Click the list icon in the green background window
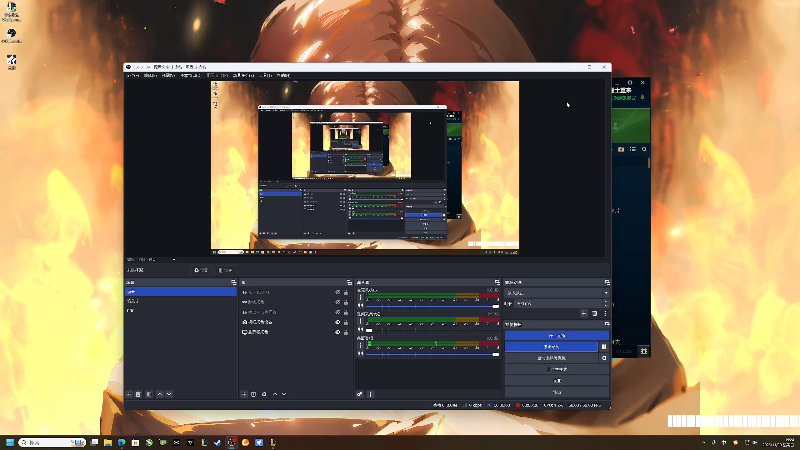Screen dimensions: 800x450 pos(633,149)
